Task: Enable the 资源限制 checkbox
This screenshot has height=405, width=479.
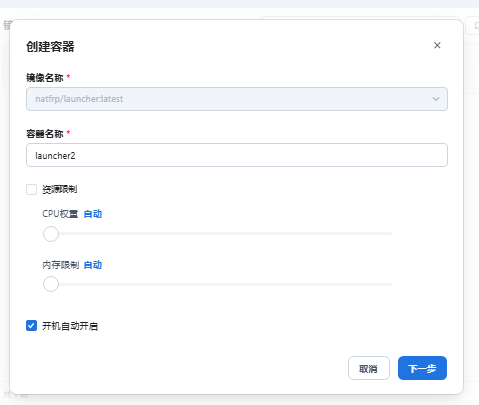Action: [31, 189]
